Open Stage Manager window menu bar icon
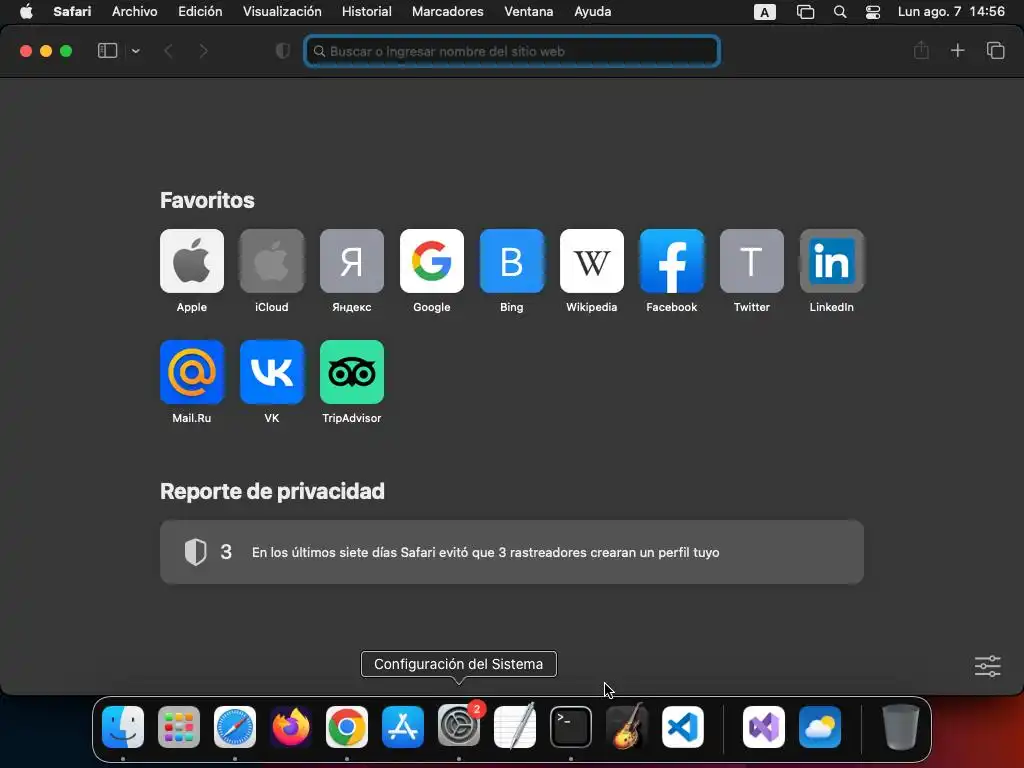1024x768 pixels. (805, 12)
